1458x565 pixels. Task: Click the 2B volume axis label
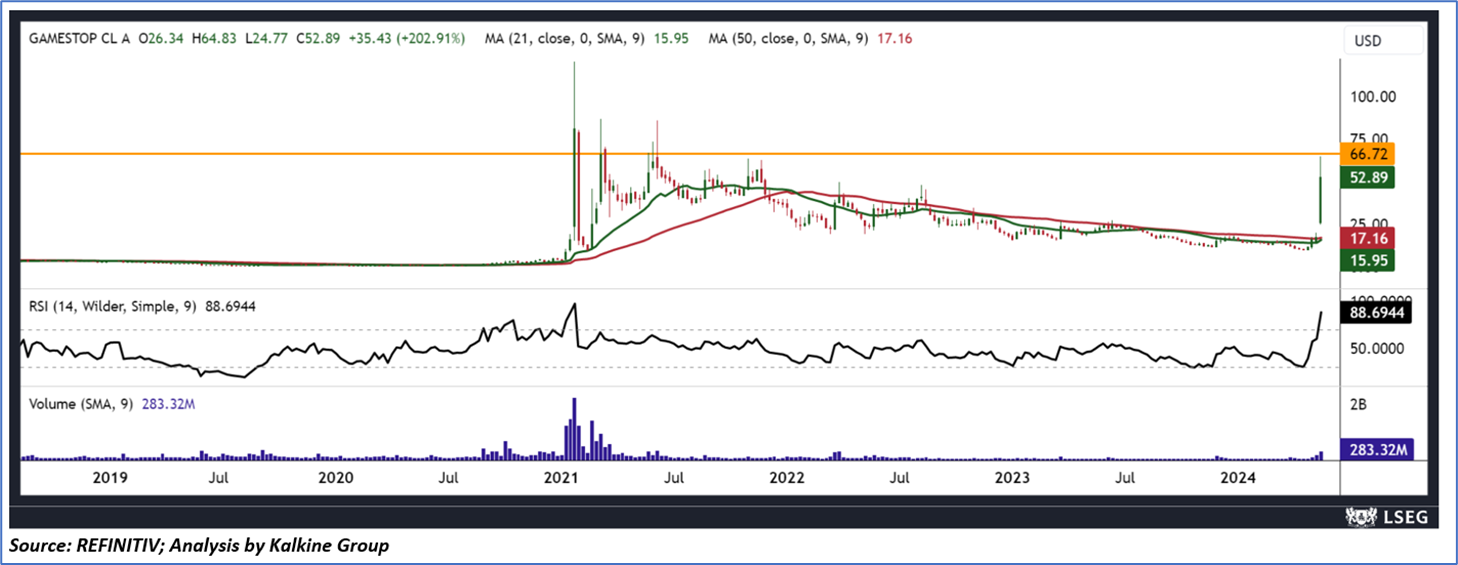[x=1358, y=405]
